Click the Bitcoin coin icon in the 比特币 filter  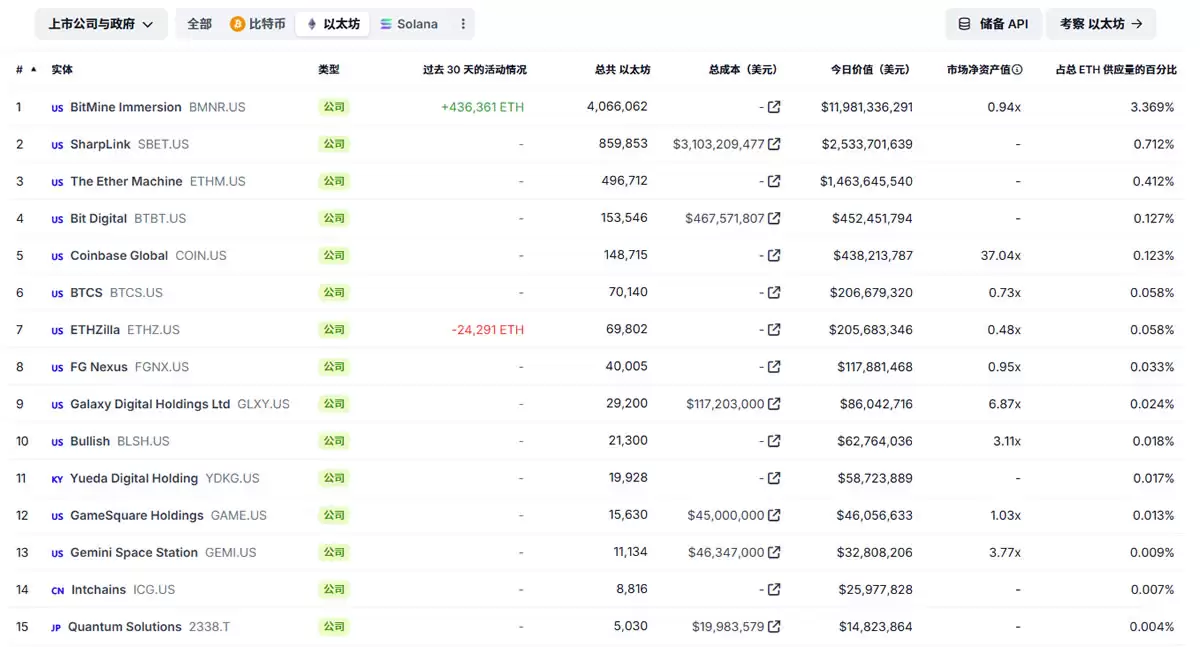pyautogui.click(x=238, y=24)
